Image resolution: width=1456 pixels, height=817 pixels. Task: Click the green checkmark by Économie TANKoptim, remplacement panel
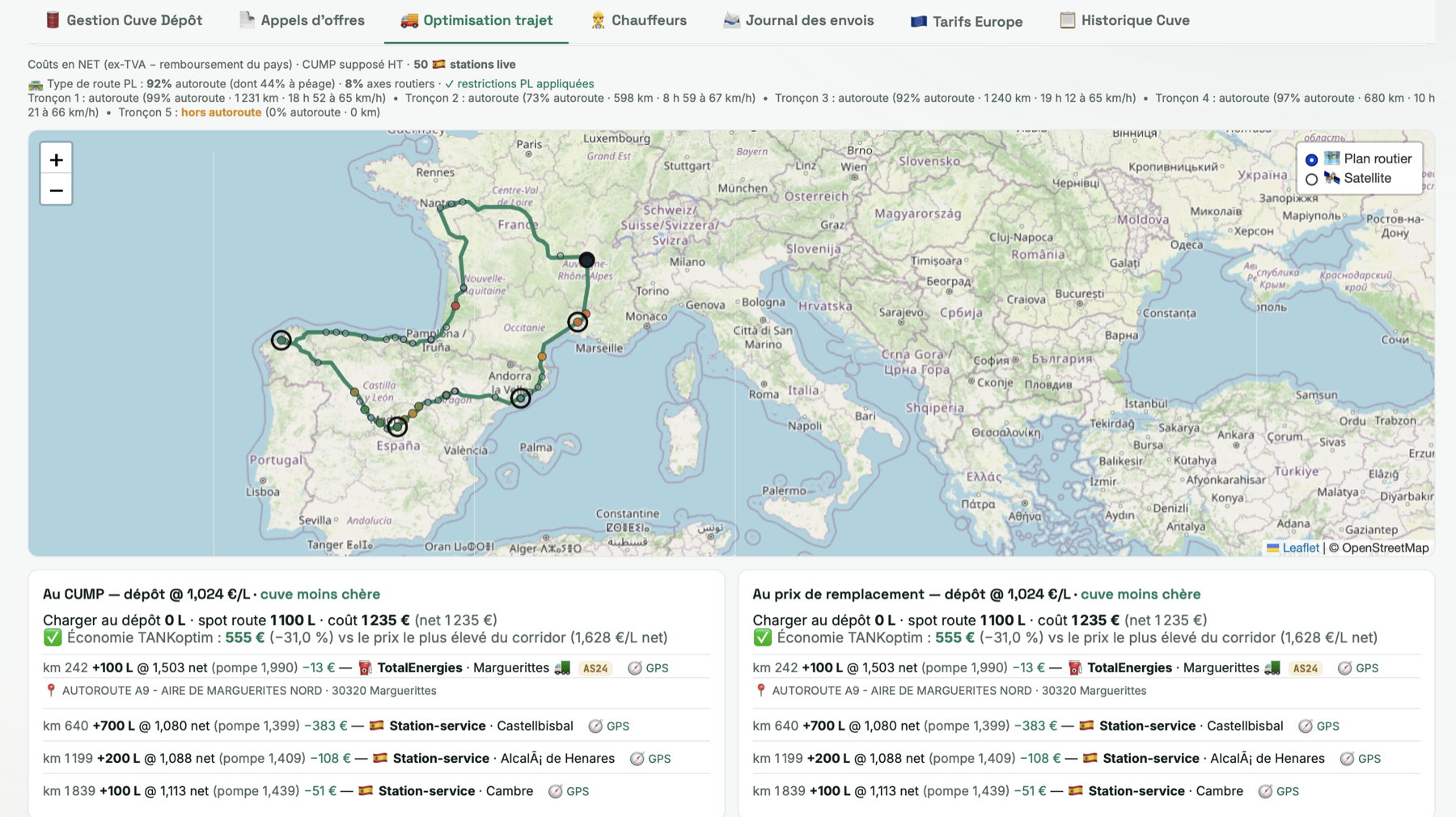pyautogui.click(x=762, y=637)
